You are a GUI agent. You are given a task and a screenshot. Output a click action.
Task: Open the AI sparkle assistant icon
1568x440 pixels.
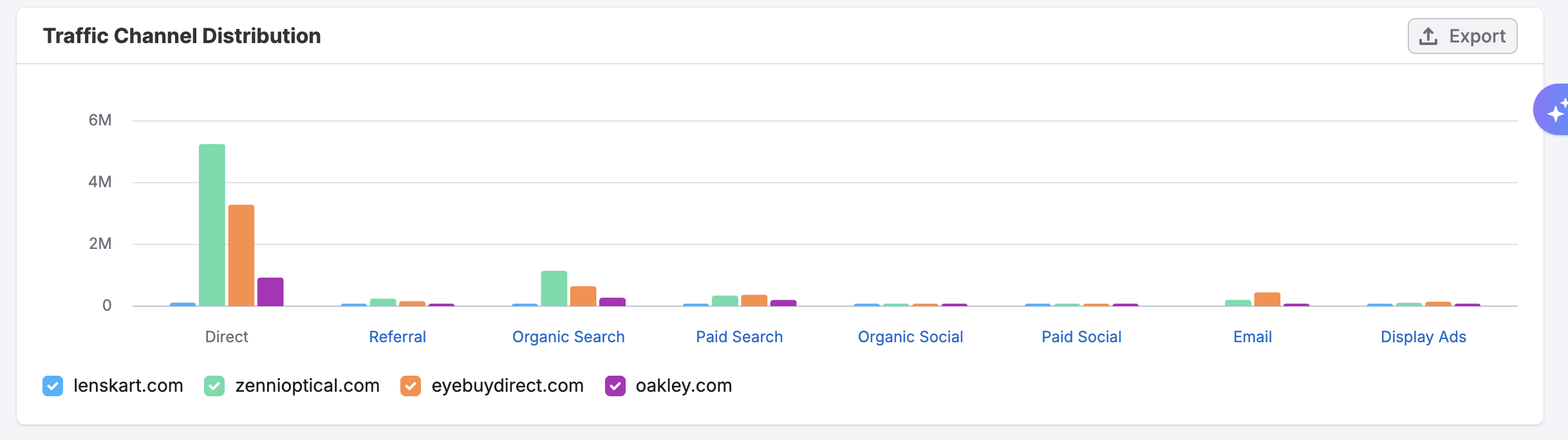[x=1554, y=110]
